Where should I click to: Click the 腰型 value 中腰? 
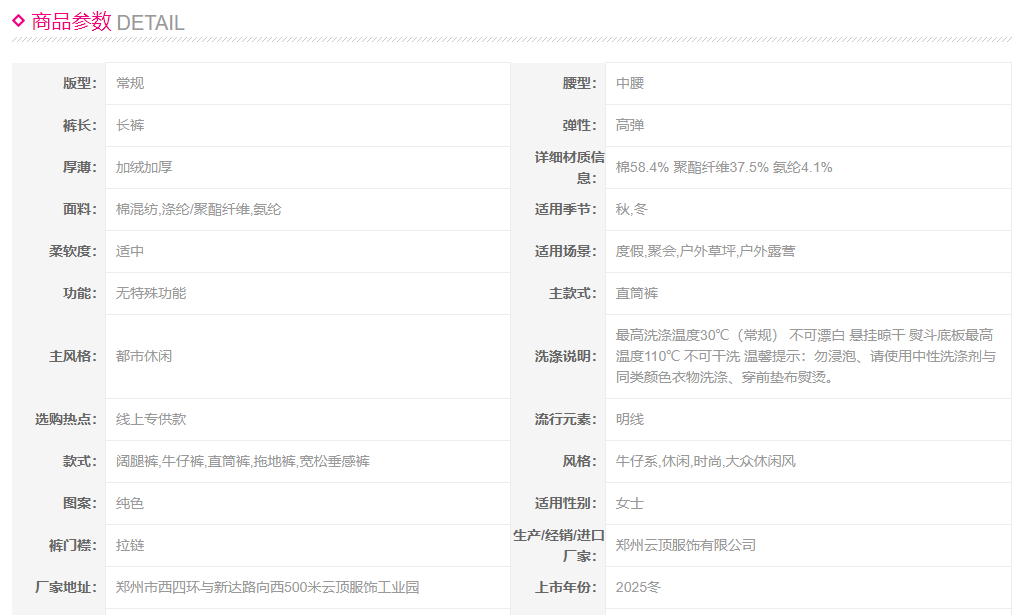click(x=630, y=83)
